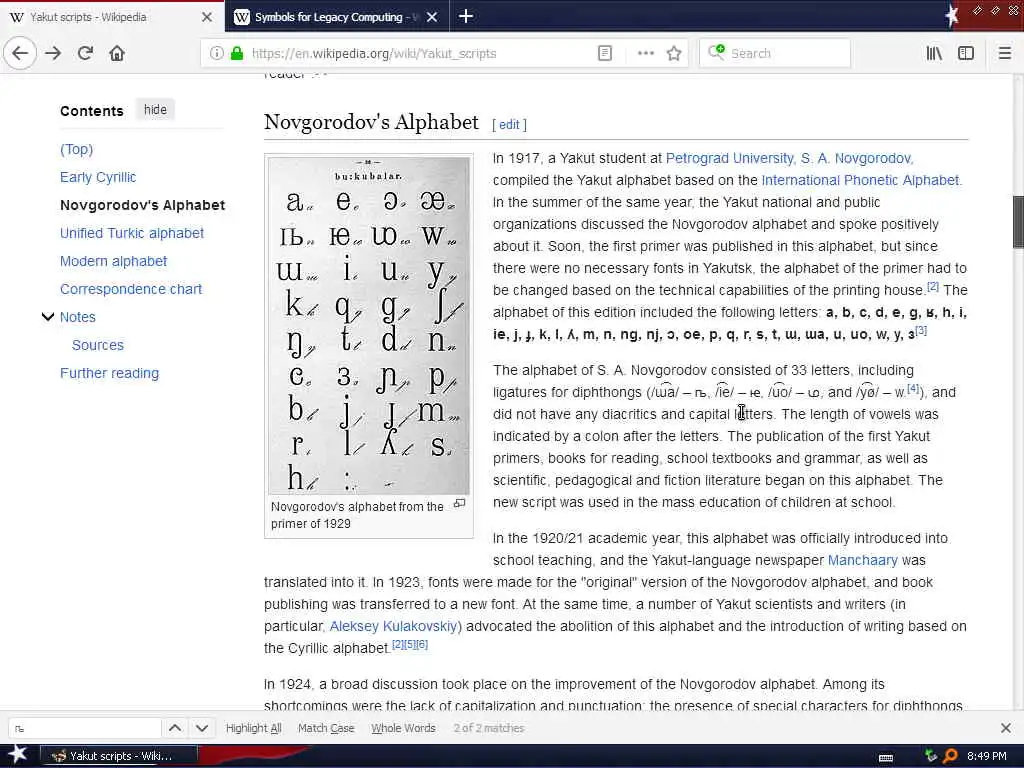The width and height of the screenshot is (1024, 768).
Task: Find previous match arrow in find bar
Action: coord(175,728)
